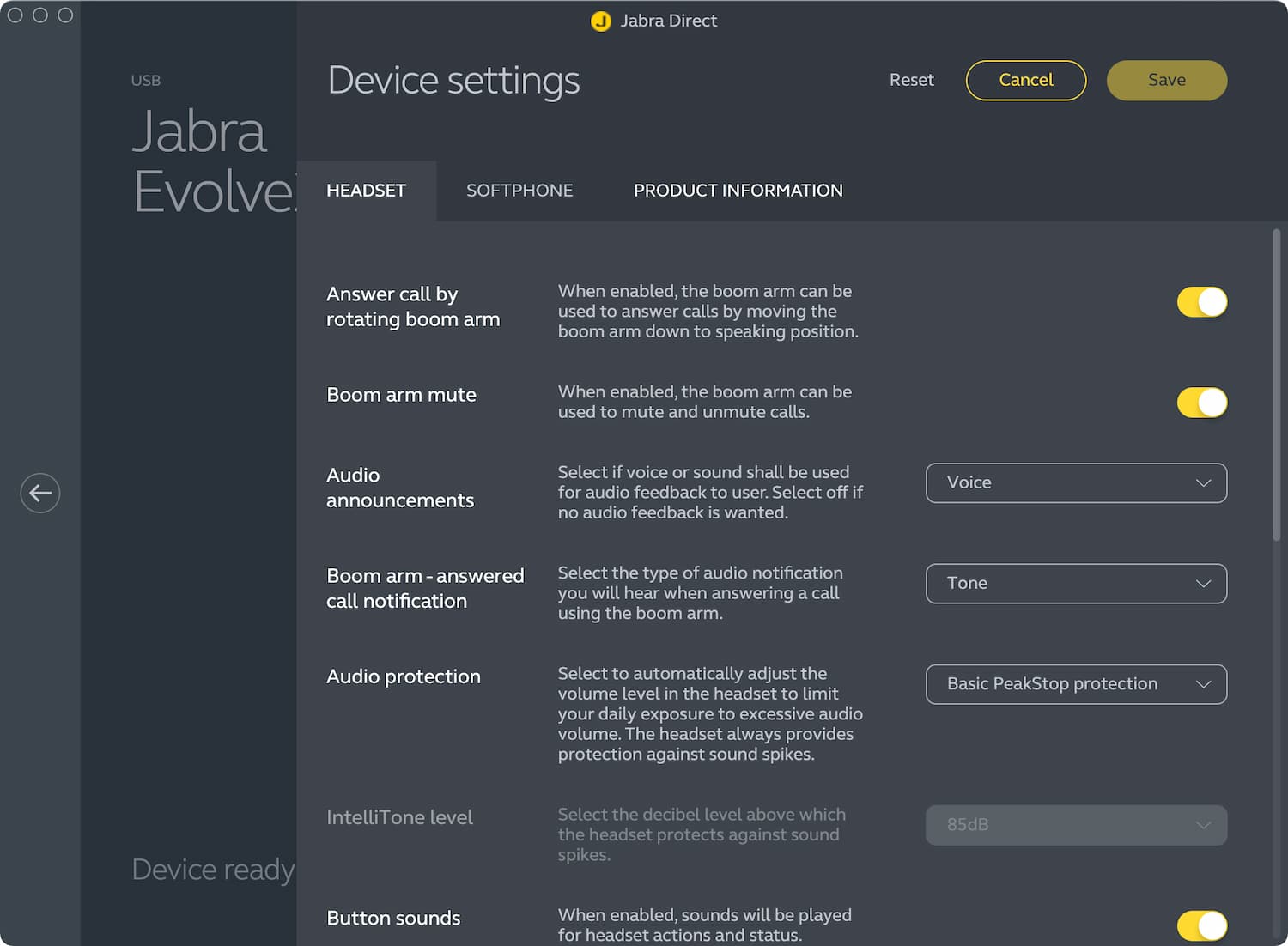The image size is (1288, 946).
Task: Click the Save button
Action: tap(1166, 80)
